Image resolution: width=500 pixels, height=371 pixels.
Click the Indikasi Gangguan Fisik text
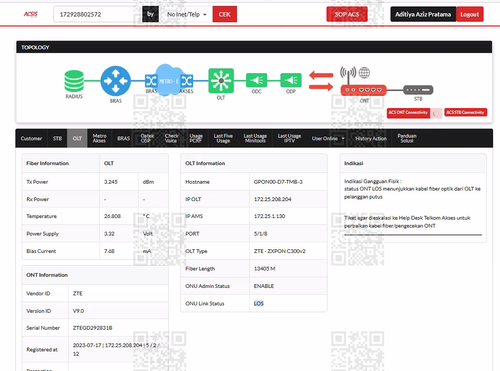coord(373,181)
